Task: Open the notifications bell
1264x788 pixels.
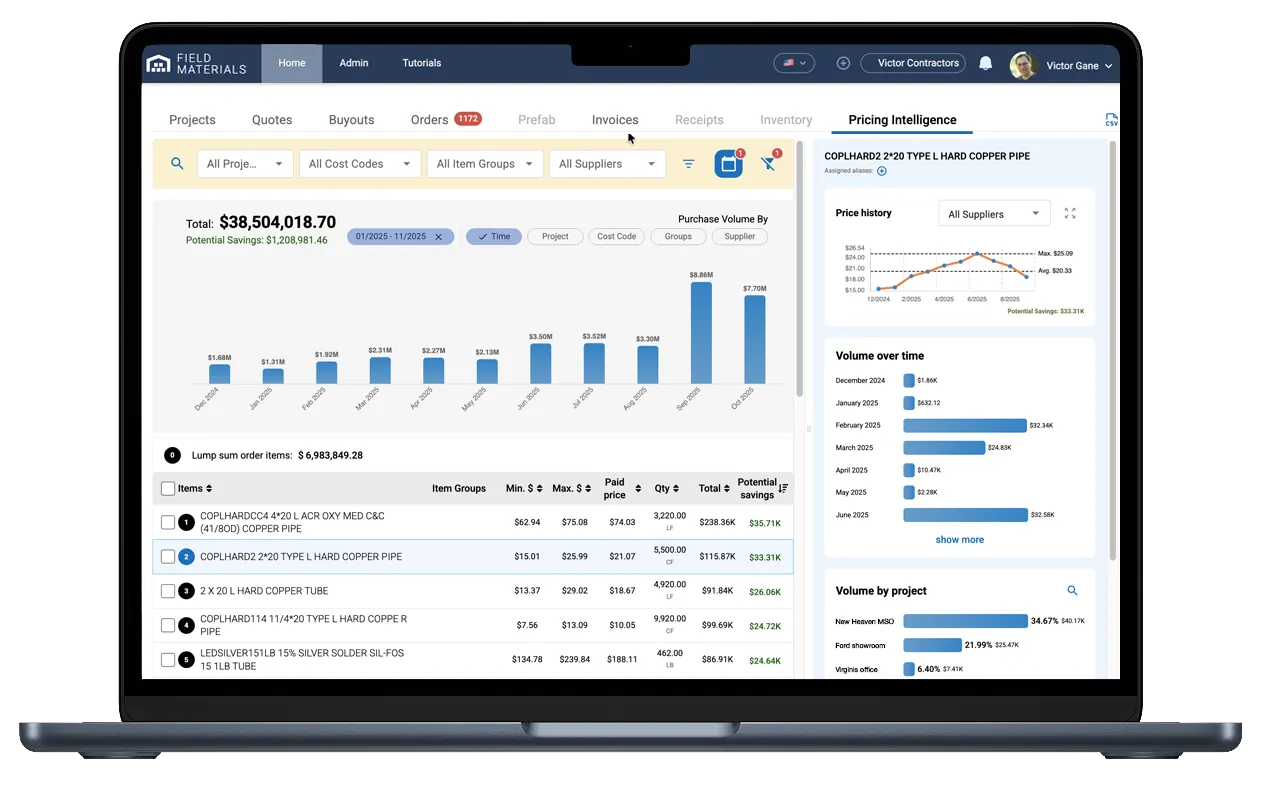Action: click(985, 63)
